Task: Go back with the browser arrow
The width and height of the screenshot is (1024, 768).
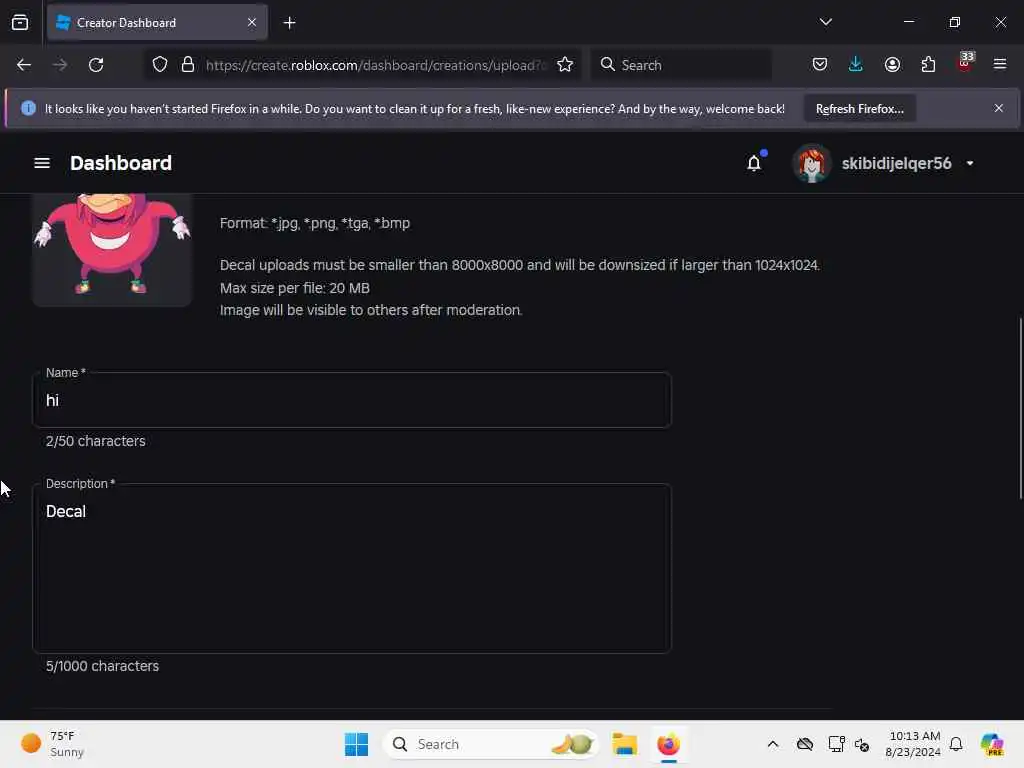Action: coord(24,65)
